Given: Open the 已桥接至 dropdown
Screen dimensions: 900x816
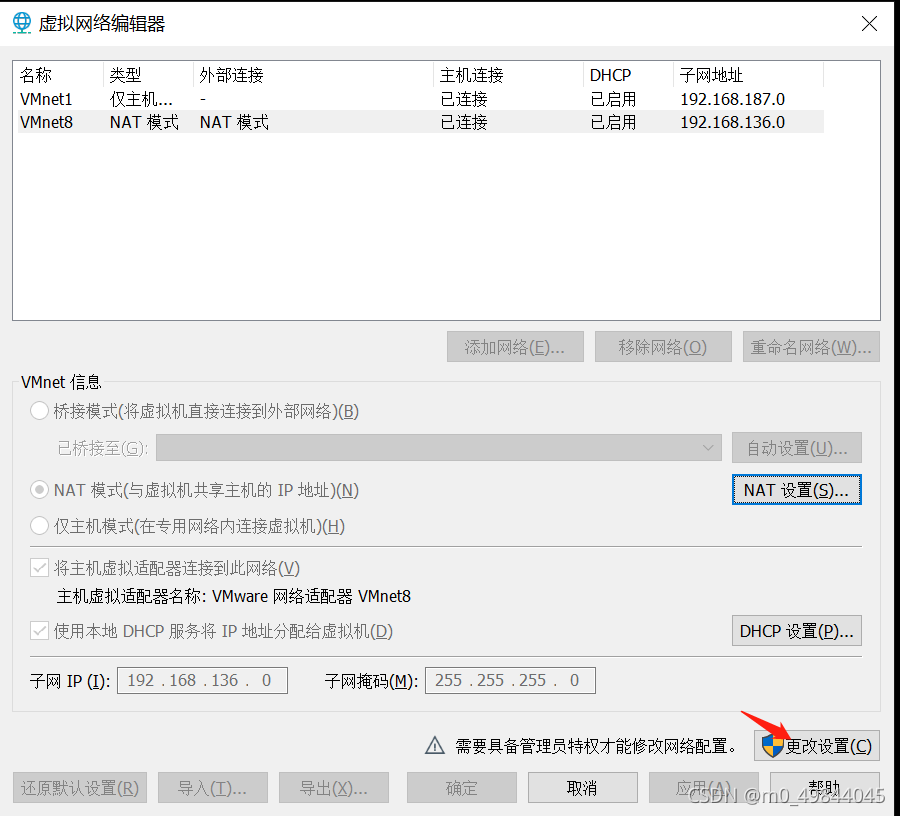Looking at the screenshot, I should tap(439, 448).
